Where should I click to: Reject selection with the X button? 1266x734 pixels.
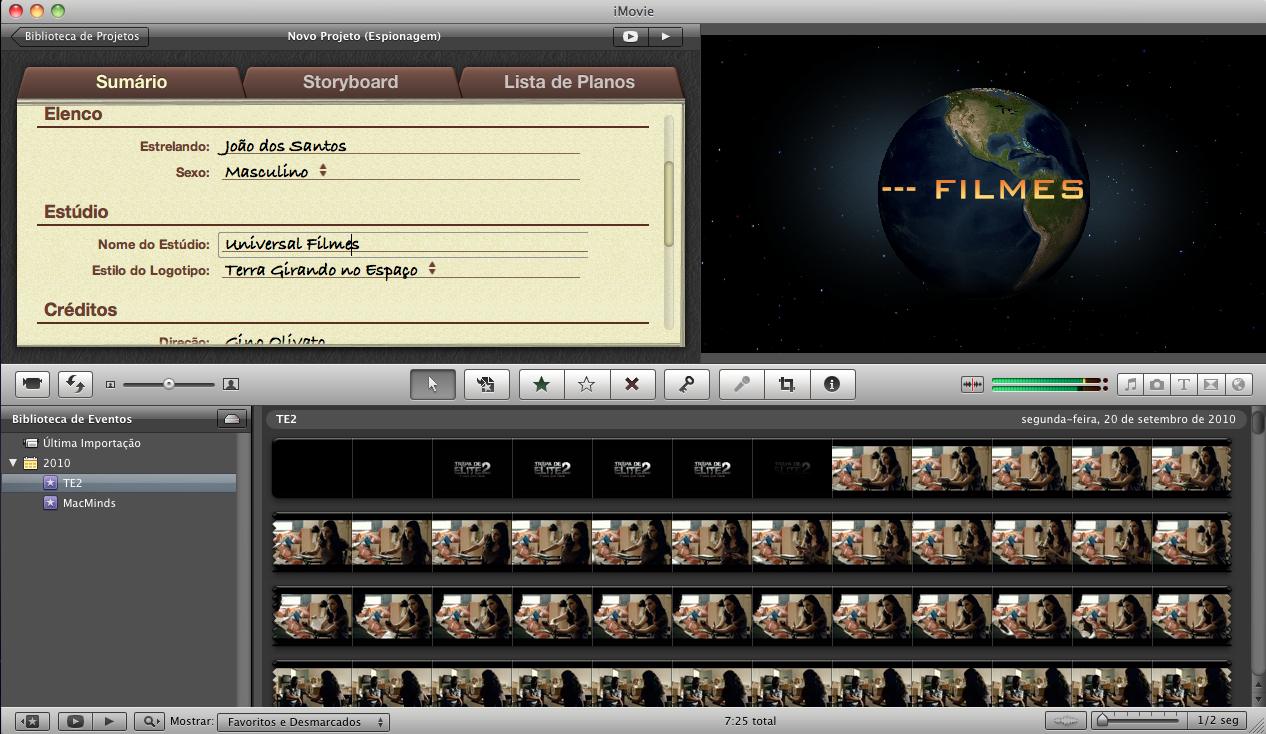pyautogui.click(x=632, y=384)
